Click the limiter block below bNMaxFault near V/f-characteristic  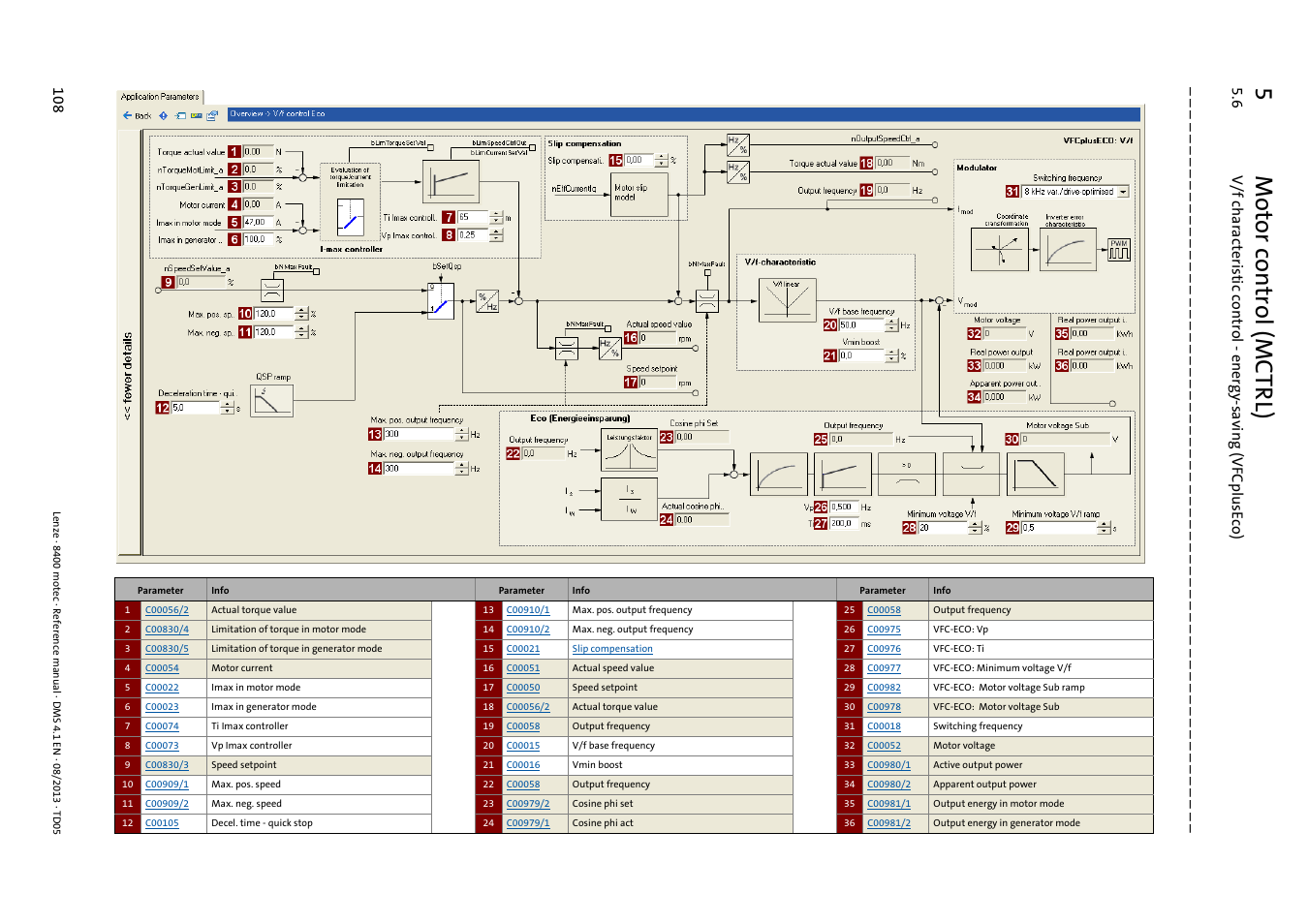coord(707,301)
